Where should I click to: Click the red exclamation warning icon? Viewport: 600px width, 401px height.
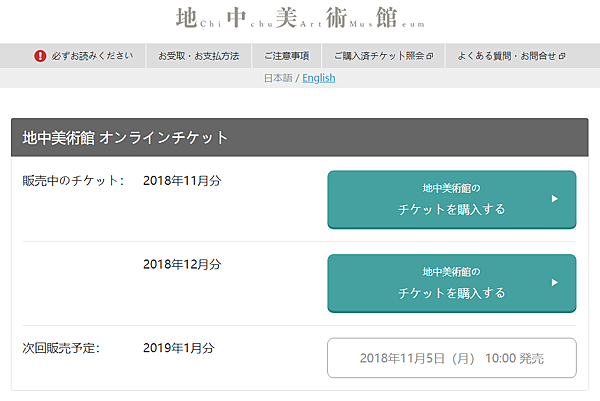point(40,56)
